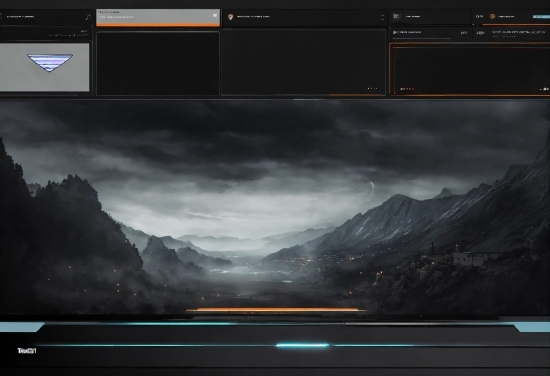Viewport: 550px width, 376px height.
Task: Click the dark mountain landscape wallpaper image
Action: click(275, 207)
